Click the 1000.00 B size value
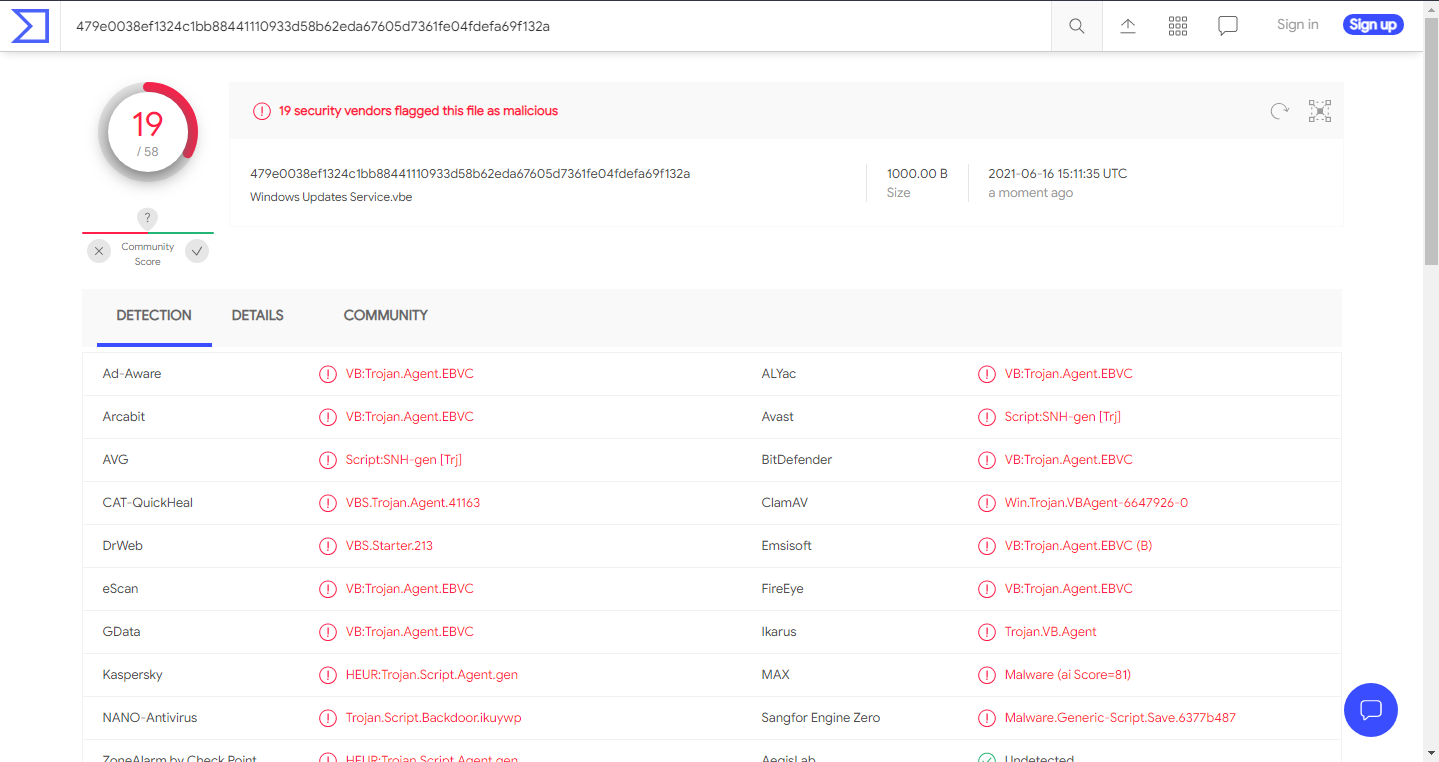 pos(917,174)
